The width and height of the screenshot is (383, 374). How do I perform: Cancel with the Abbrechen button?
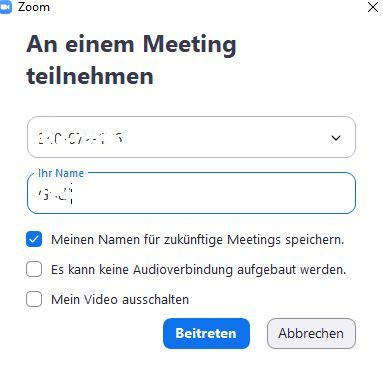(x=311, y=333)
